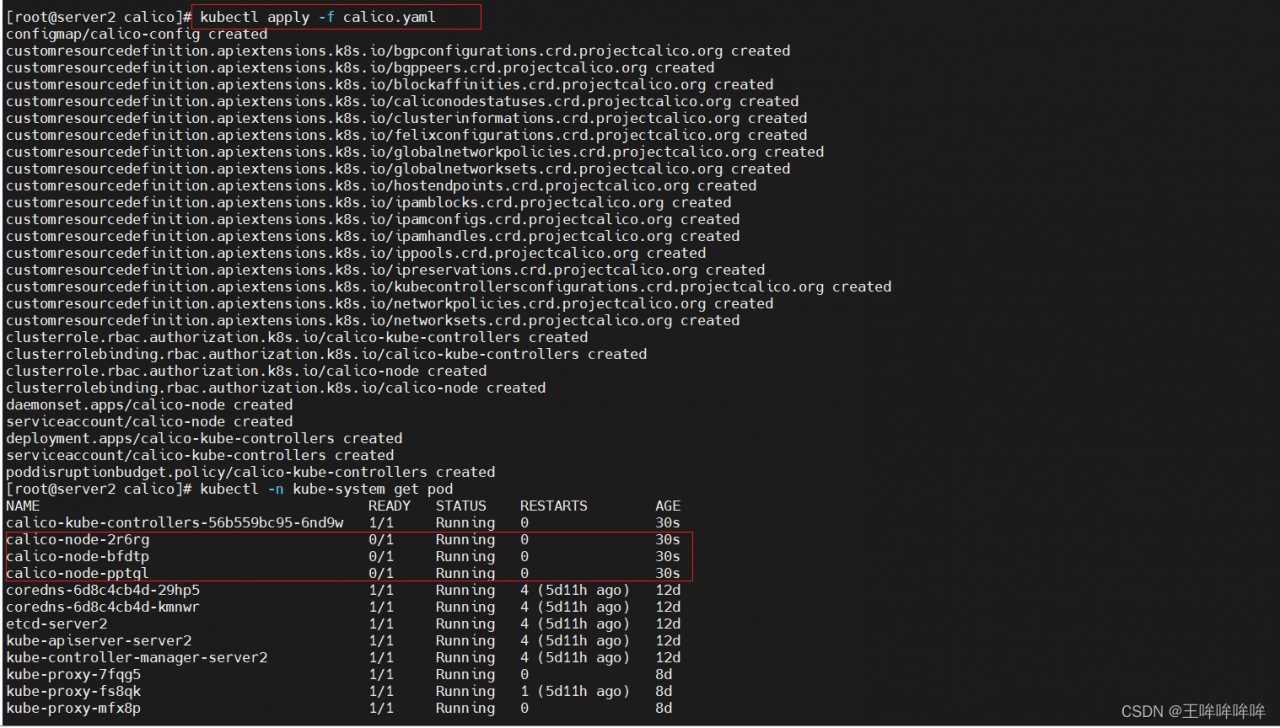Screen dimensions: 1280x728
Task: Click the coredns-6d8c4cb4d-29hp5 pod name
Action: (103, 590)
